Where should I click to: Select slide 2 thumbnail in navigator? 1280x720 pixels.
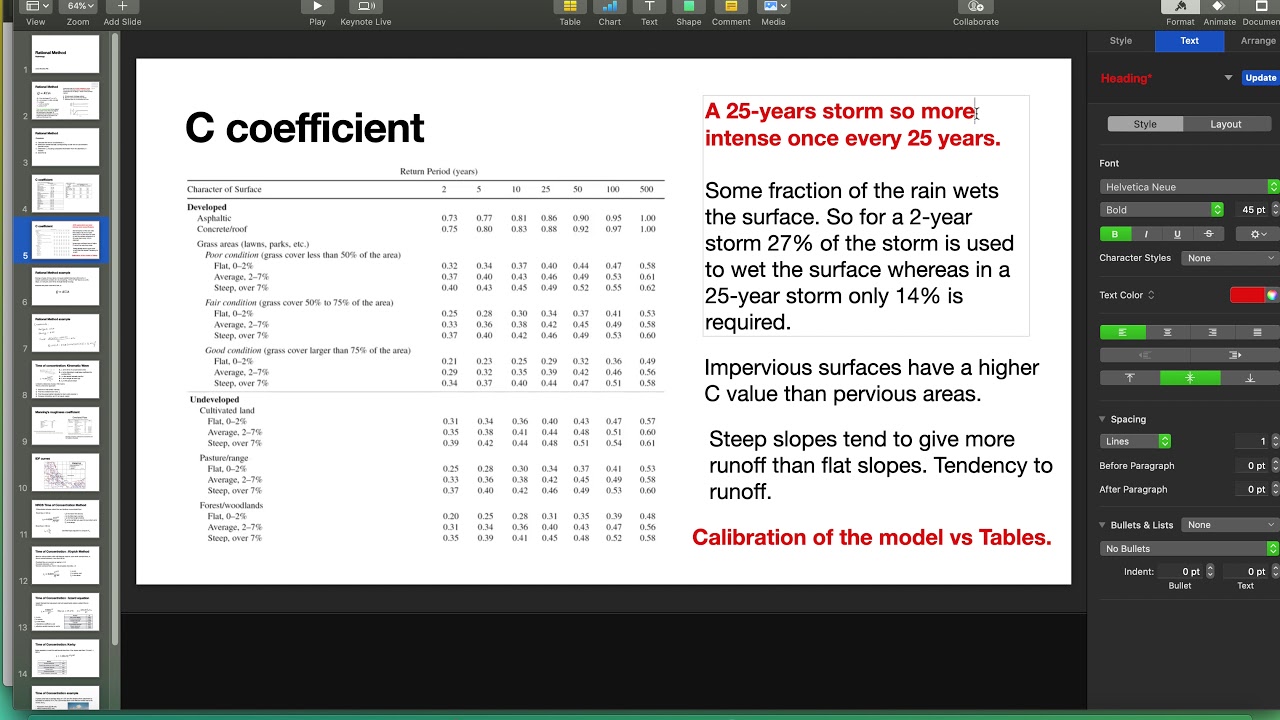66,100
